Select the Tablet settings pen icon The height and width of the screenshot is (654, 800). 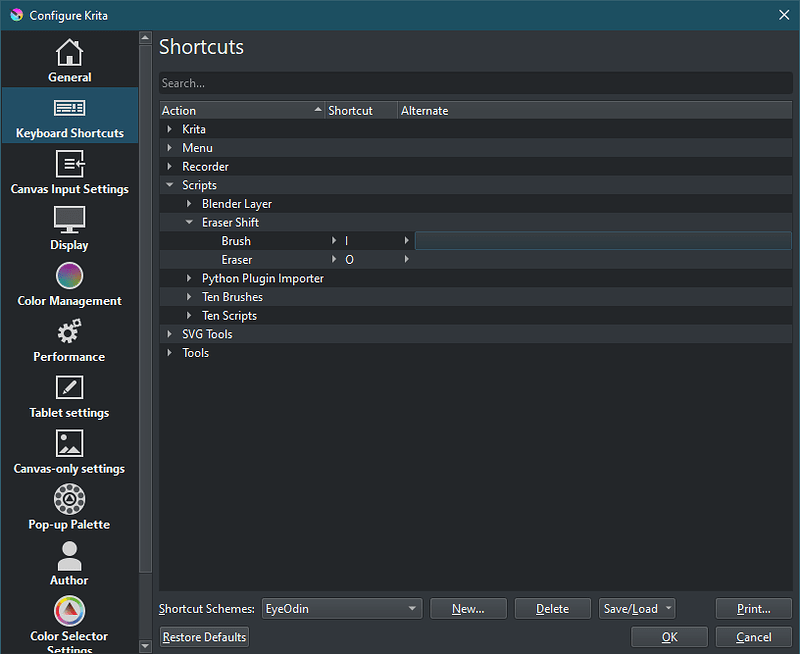click(69, 387)
